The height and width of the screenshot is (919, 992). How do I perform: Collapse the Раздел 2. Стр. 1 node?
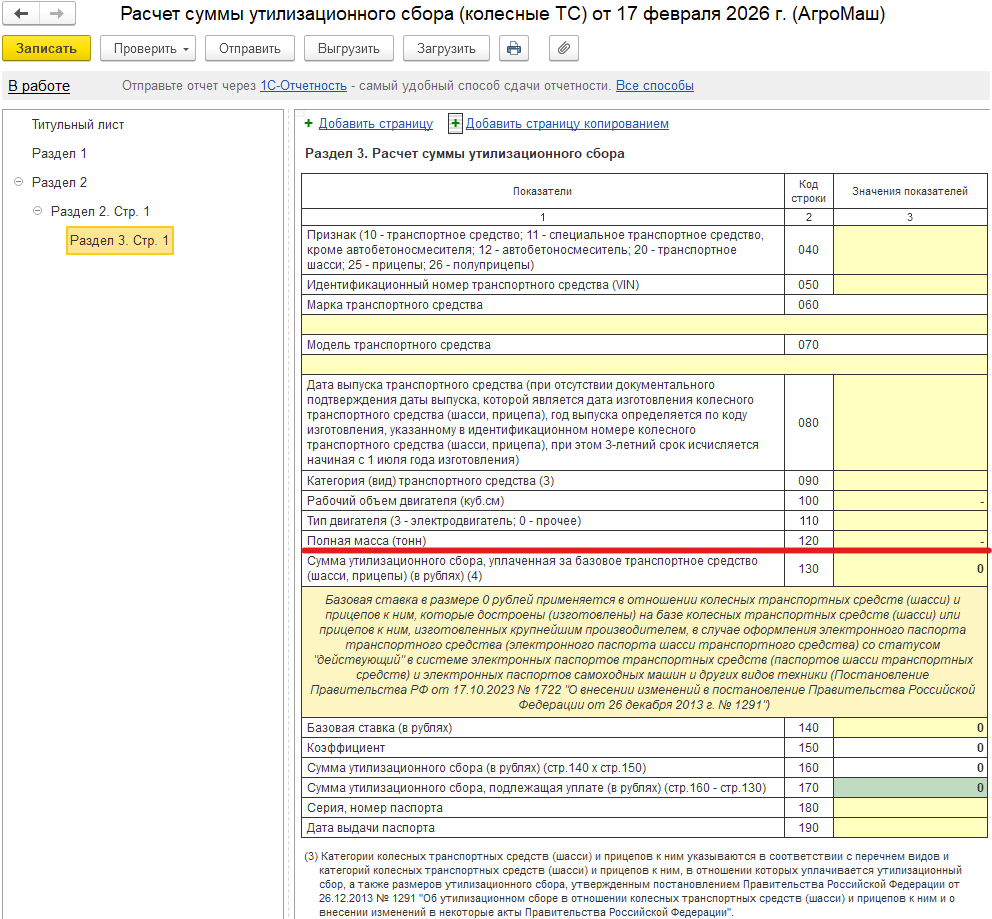point(37,211)
